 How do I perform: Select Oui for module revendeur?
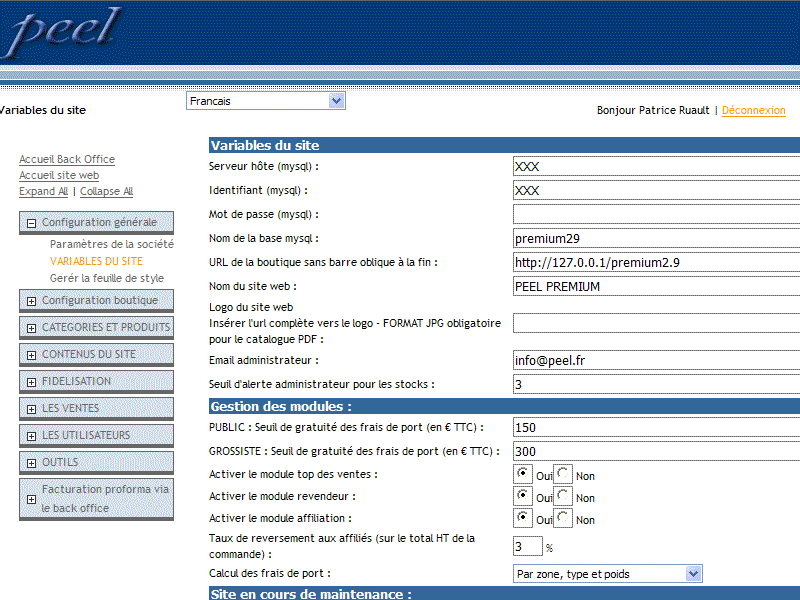(522, 496)
